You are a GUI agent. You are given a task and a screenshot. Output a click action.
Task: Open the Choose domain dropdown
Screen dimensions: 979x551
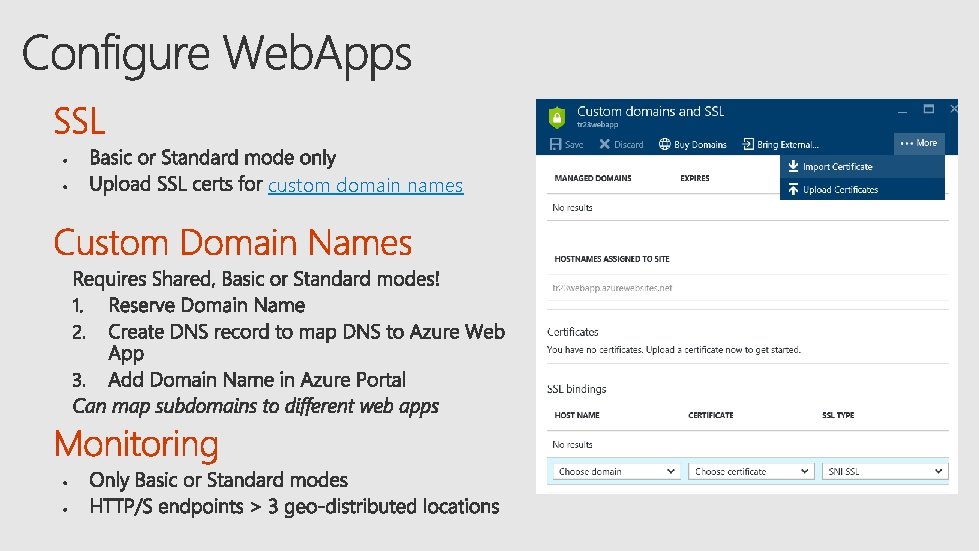616,471
